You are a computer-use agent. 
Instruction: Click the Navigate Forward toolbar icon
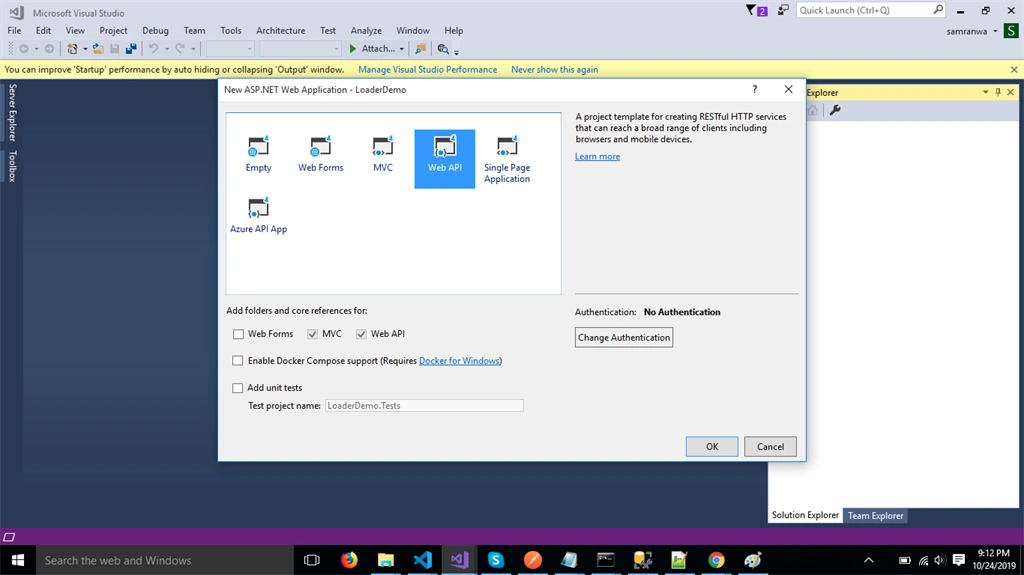point(49,49)
